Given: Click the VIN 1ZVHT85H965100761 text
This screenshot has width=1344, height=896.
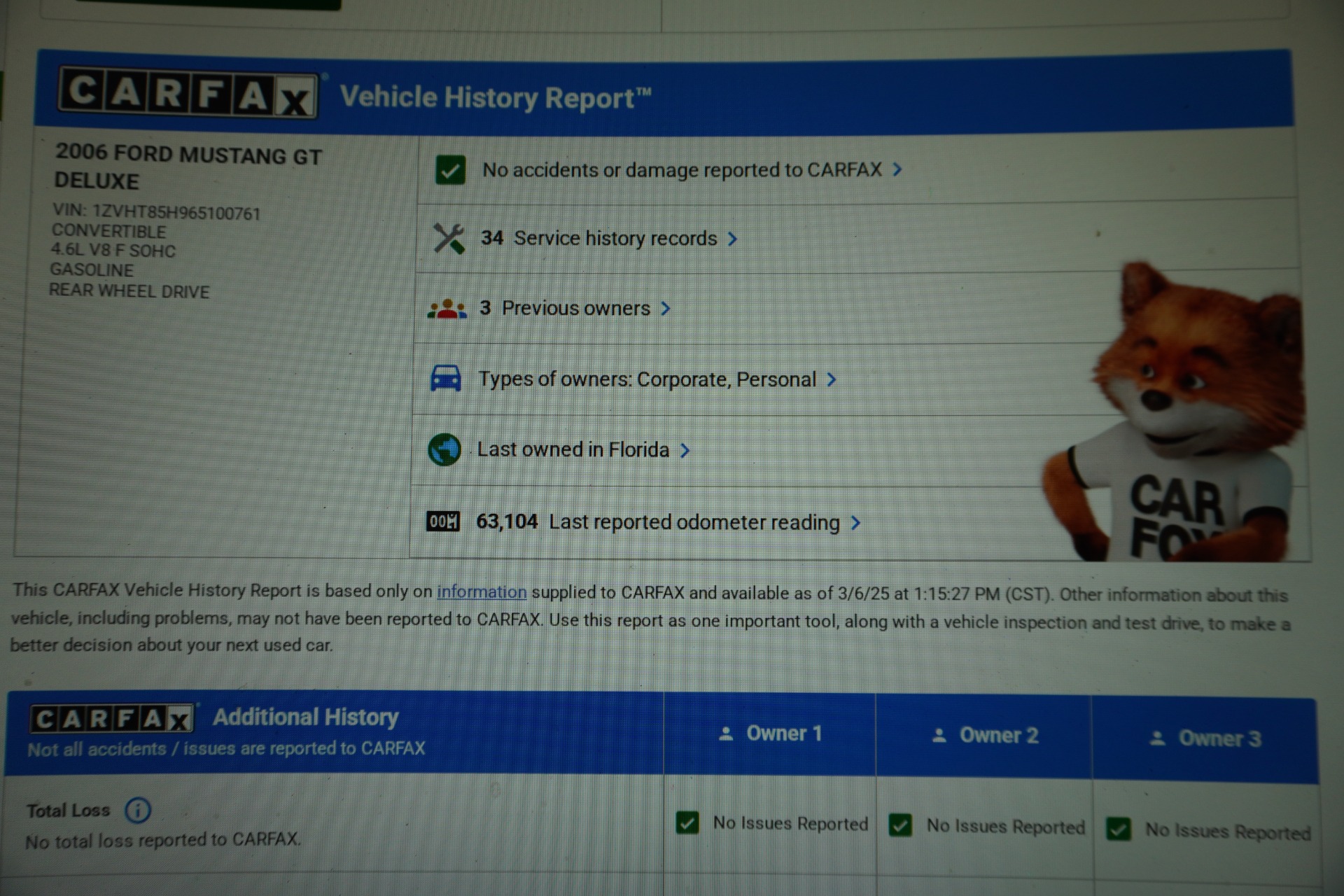Looking at the screenshot, I should click(x=156, y=212).
